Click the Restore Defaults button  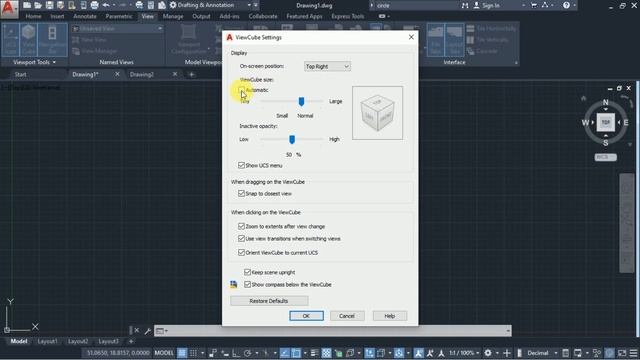tap(269, 301)
